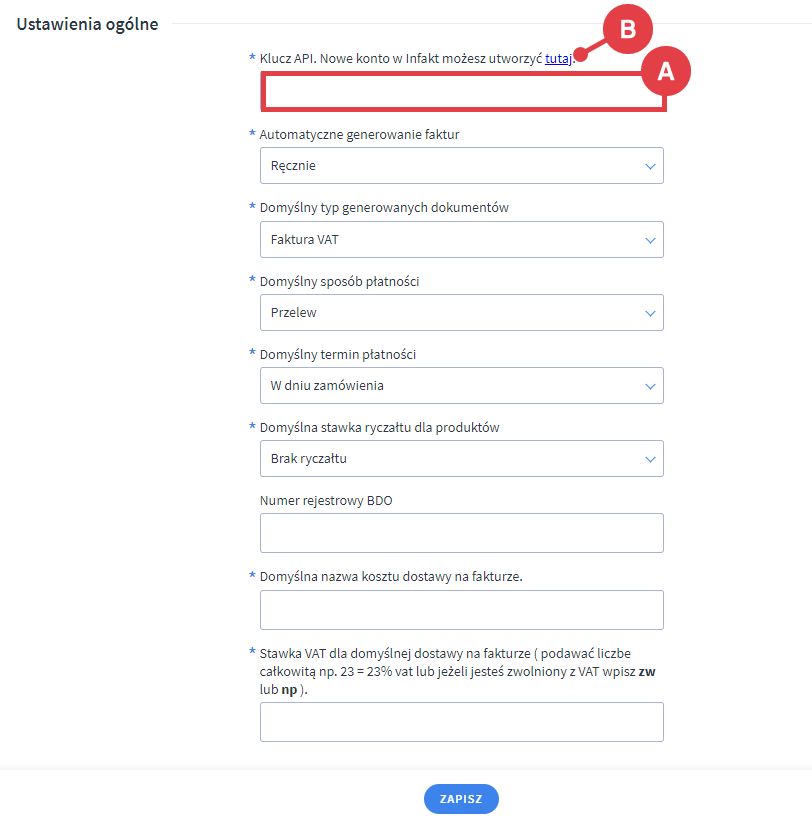Click the chevron arrow in the Przelew field

(650, 313)
